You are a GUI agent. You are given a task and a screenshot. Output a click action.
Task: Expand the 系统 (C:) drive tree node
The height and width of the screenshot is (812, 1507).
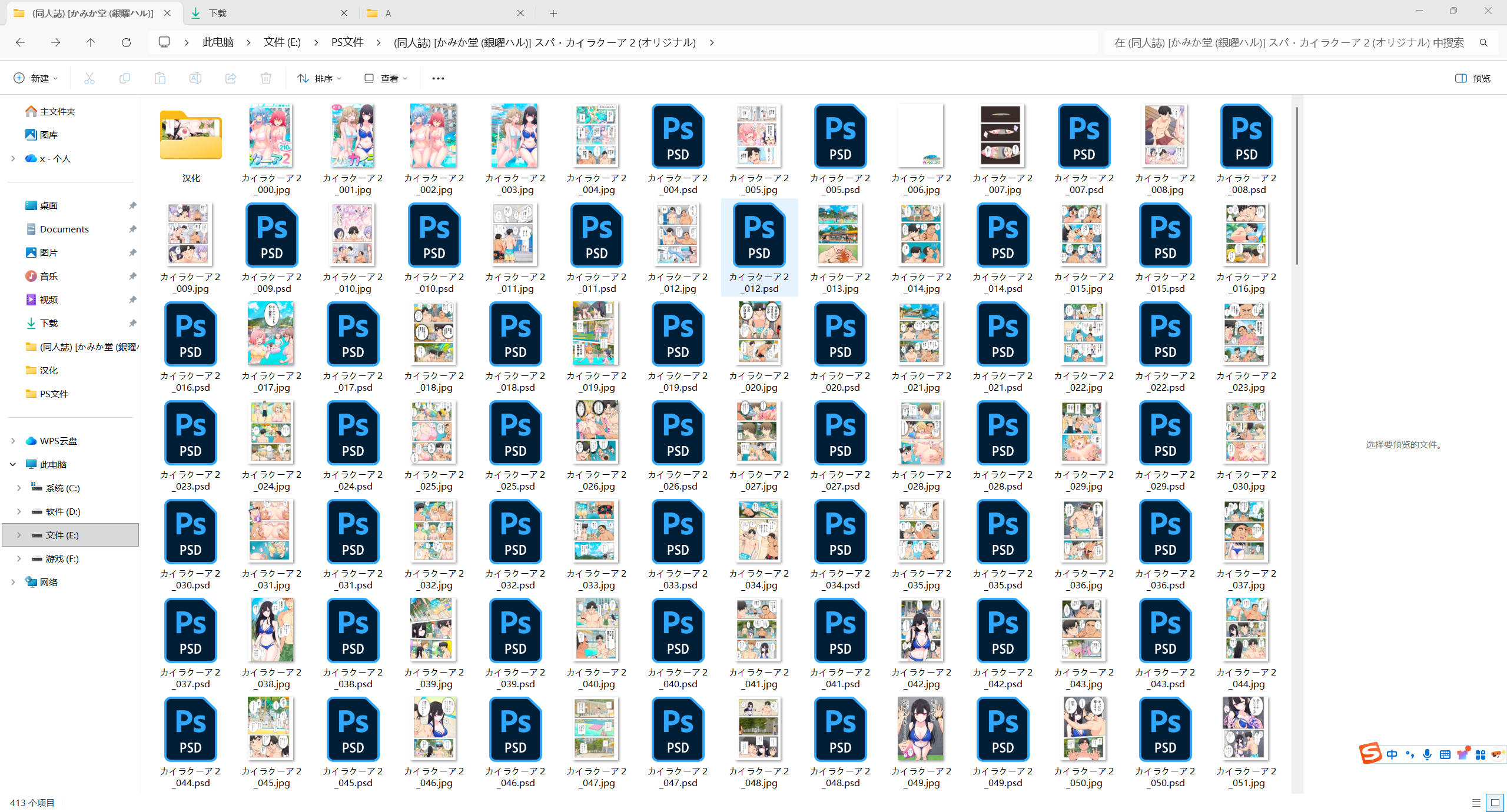[19, 488]
